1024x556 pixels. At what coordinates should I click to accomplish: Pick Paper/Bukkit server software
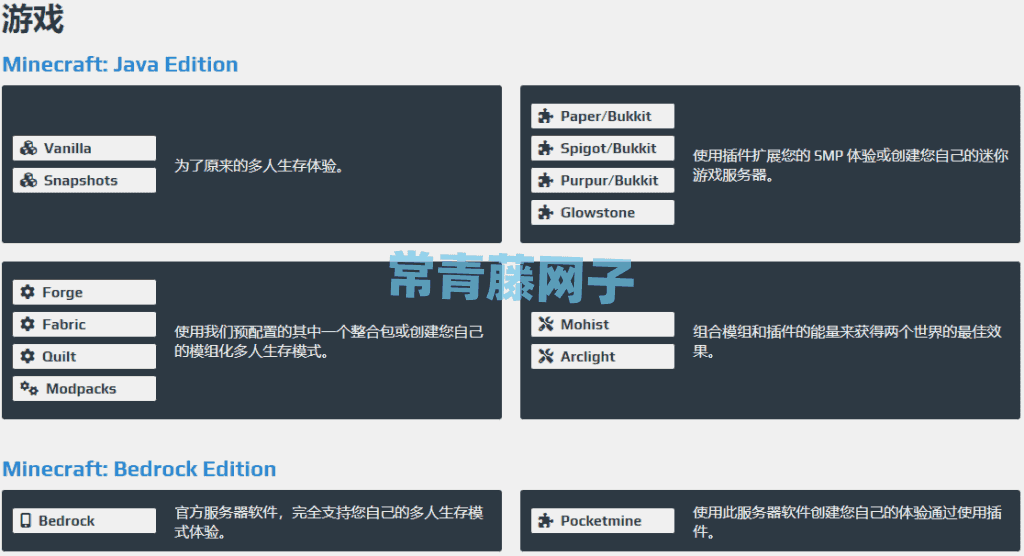click(603, 116)
